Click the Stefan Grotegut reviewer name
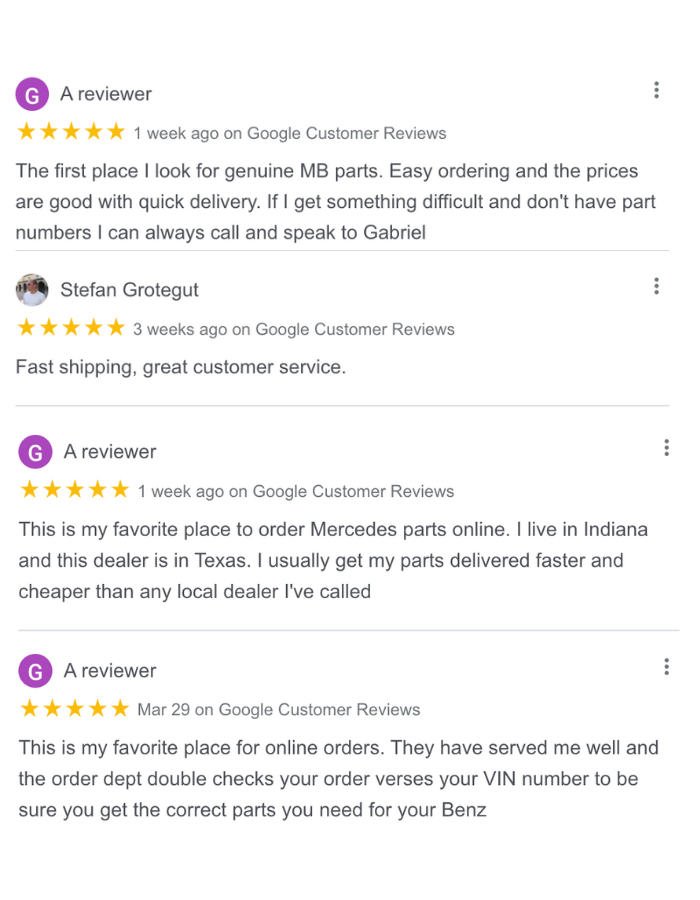This screenshot has width=700, height=900. pyautogui.click(x=129, y=290)
